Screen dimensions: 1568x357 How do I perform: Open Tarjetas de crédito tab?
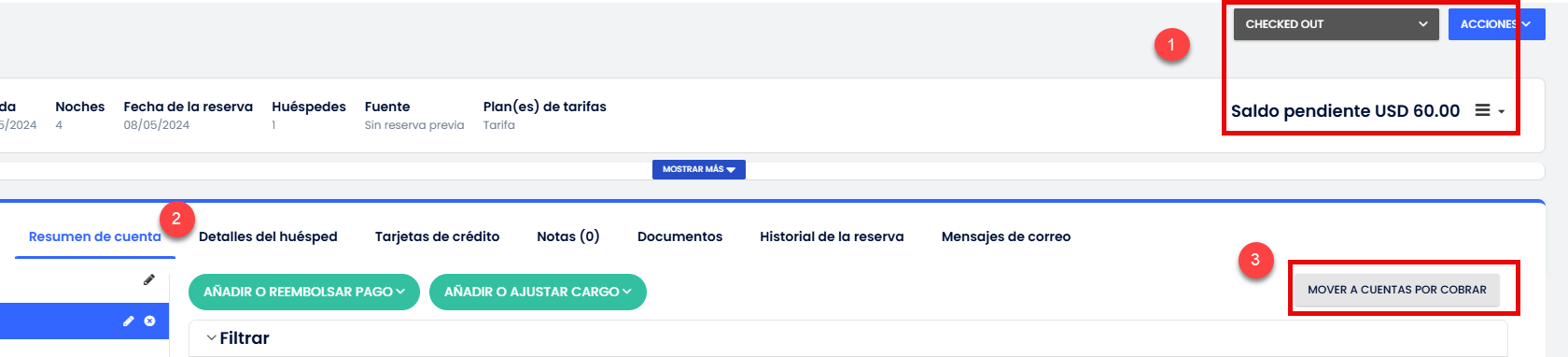coord(437,236)
